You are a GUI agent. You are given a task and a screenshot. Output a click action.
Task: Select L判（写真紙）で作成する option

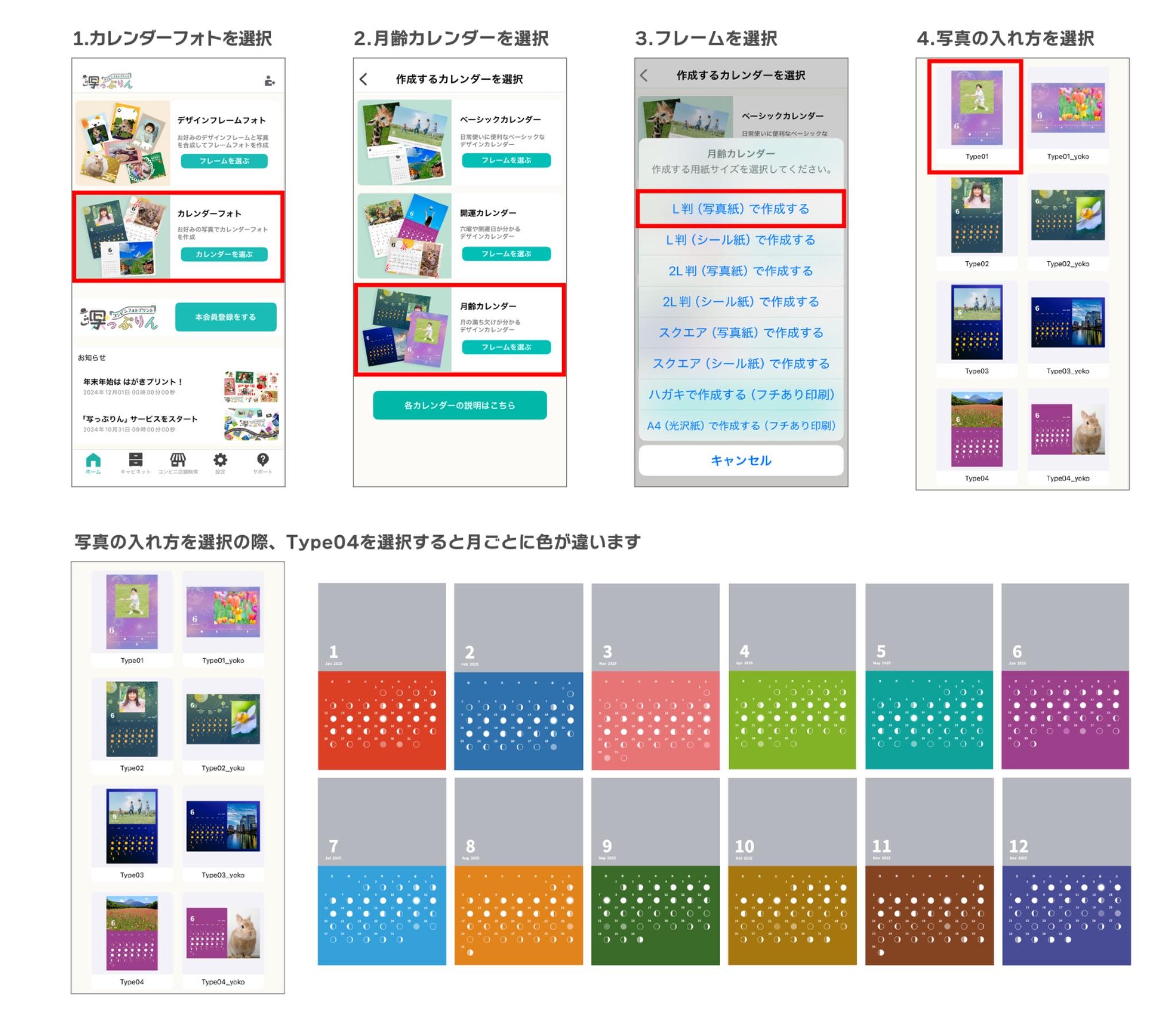coord(740,209)
